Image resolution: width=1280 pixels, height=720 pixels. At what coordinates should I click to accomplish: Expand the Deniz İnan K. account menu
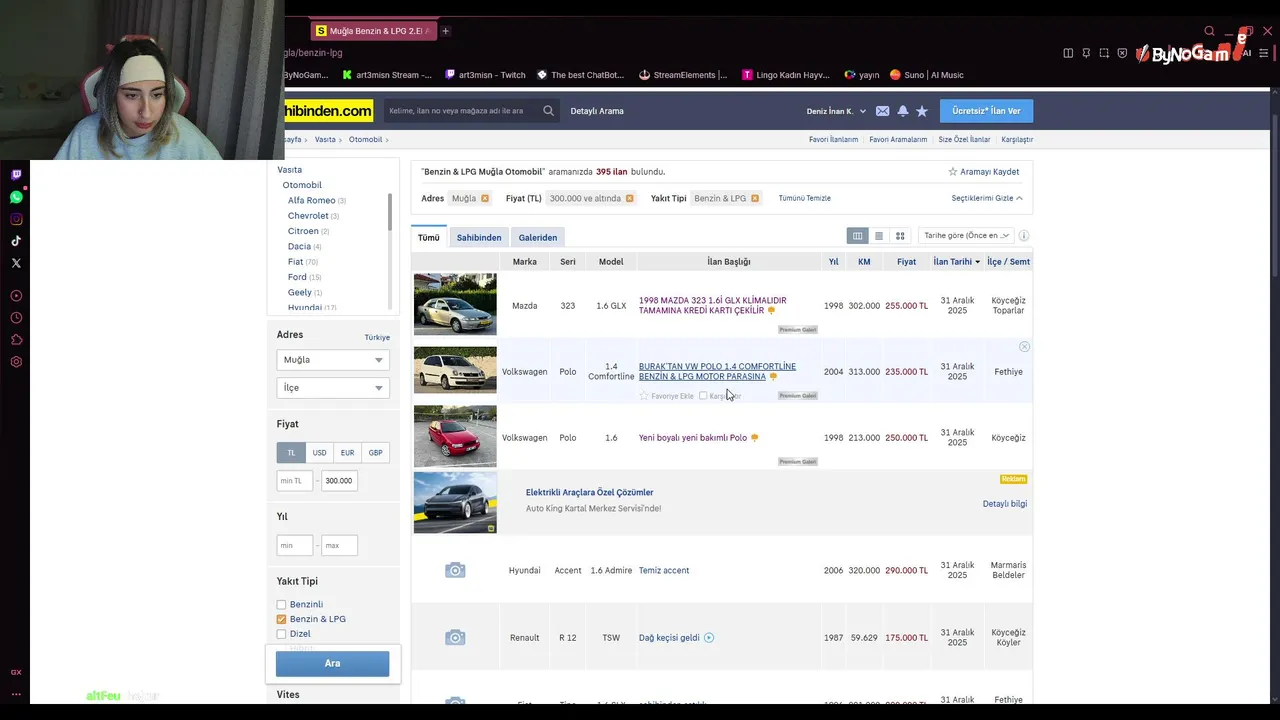point(836,111)
